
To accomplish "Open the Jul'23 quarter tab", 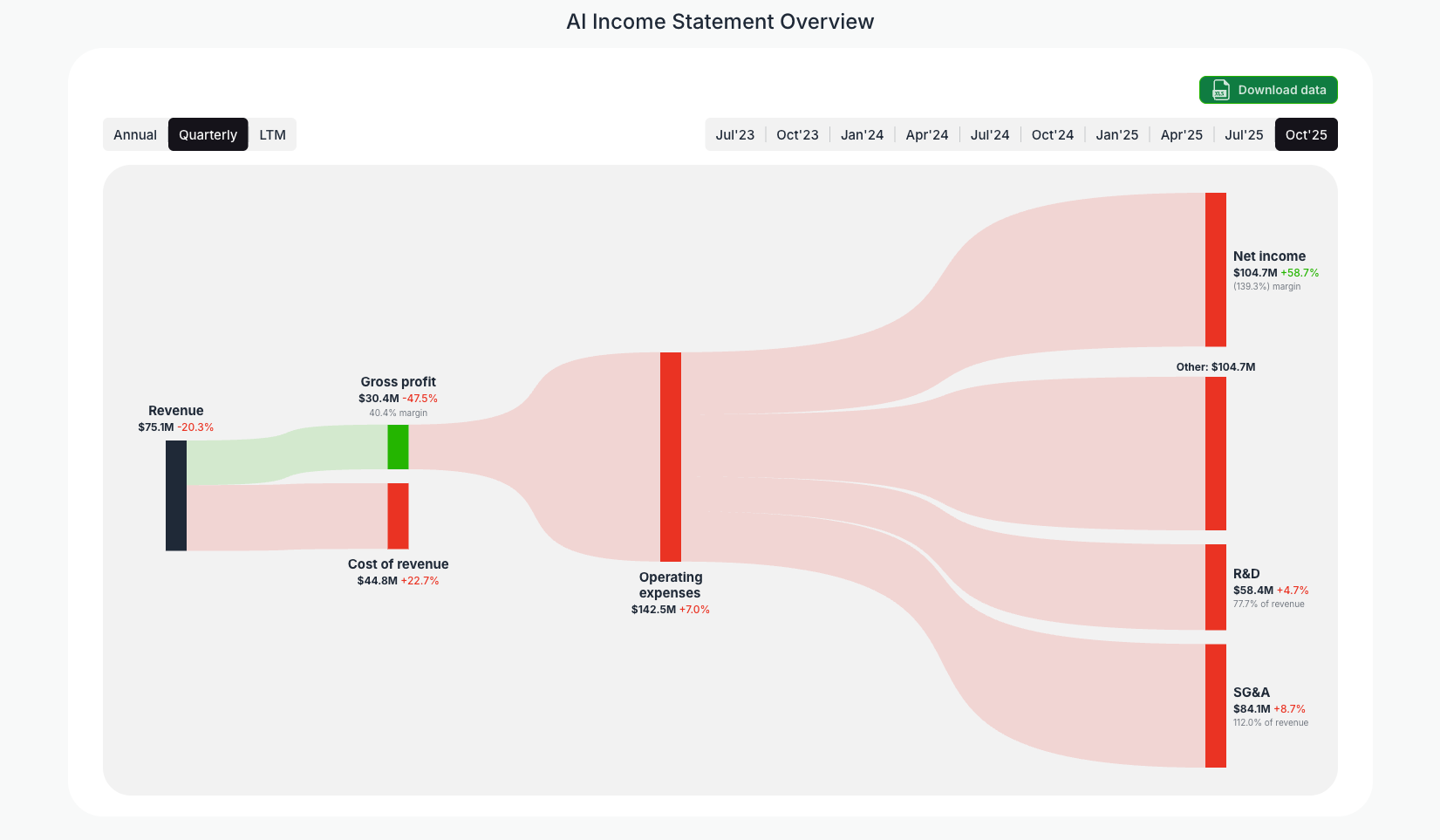I will coord(734,134).
